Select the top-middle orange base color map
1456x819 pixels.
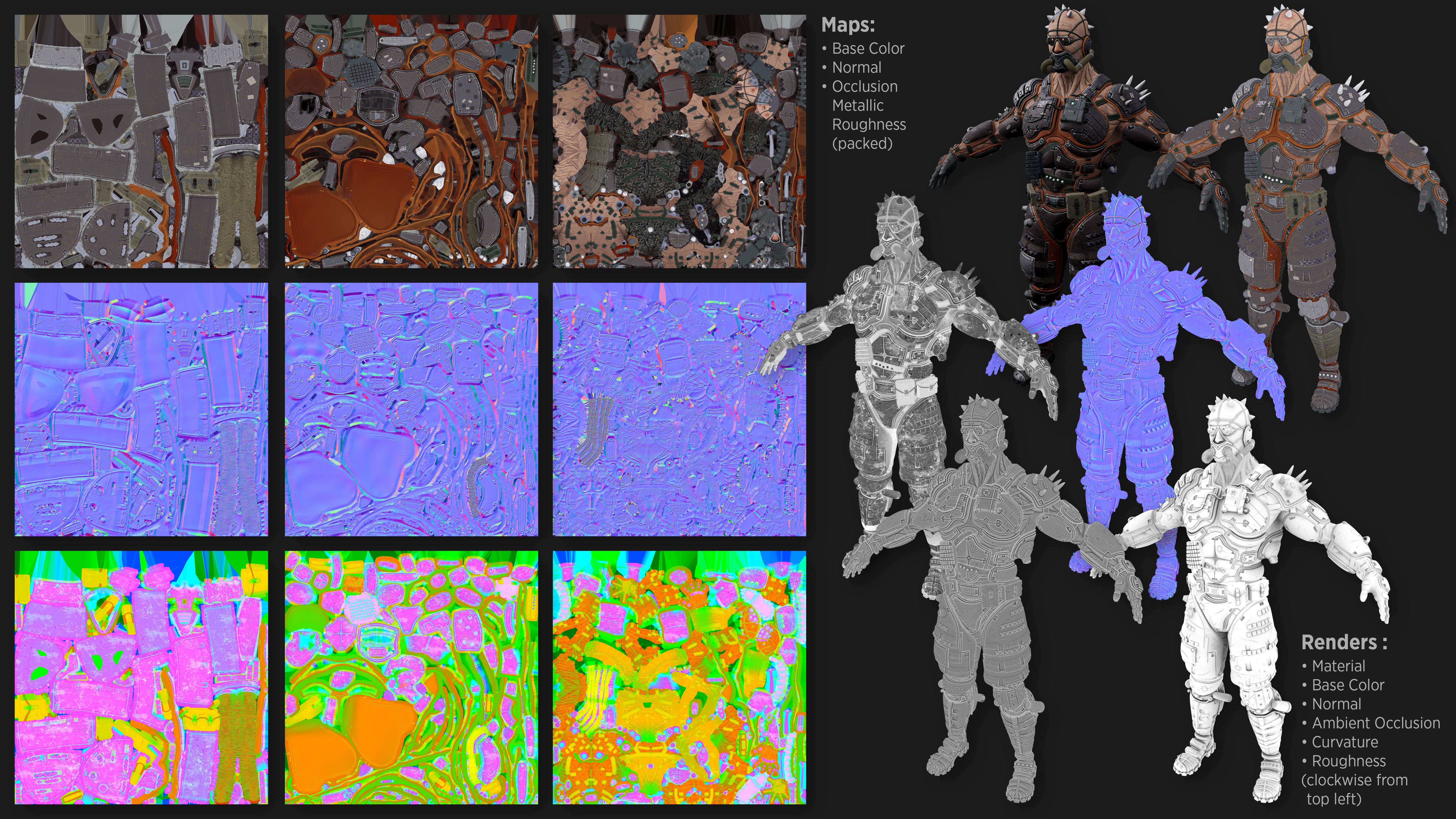click(411, 141)
